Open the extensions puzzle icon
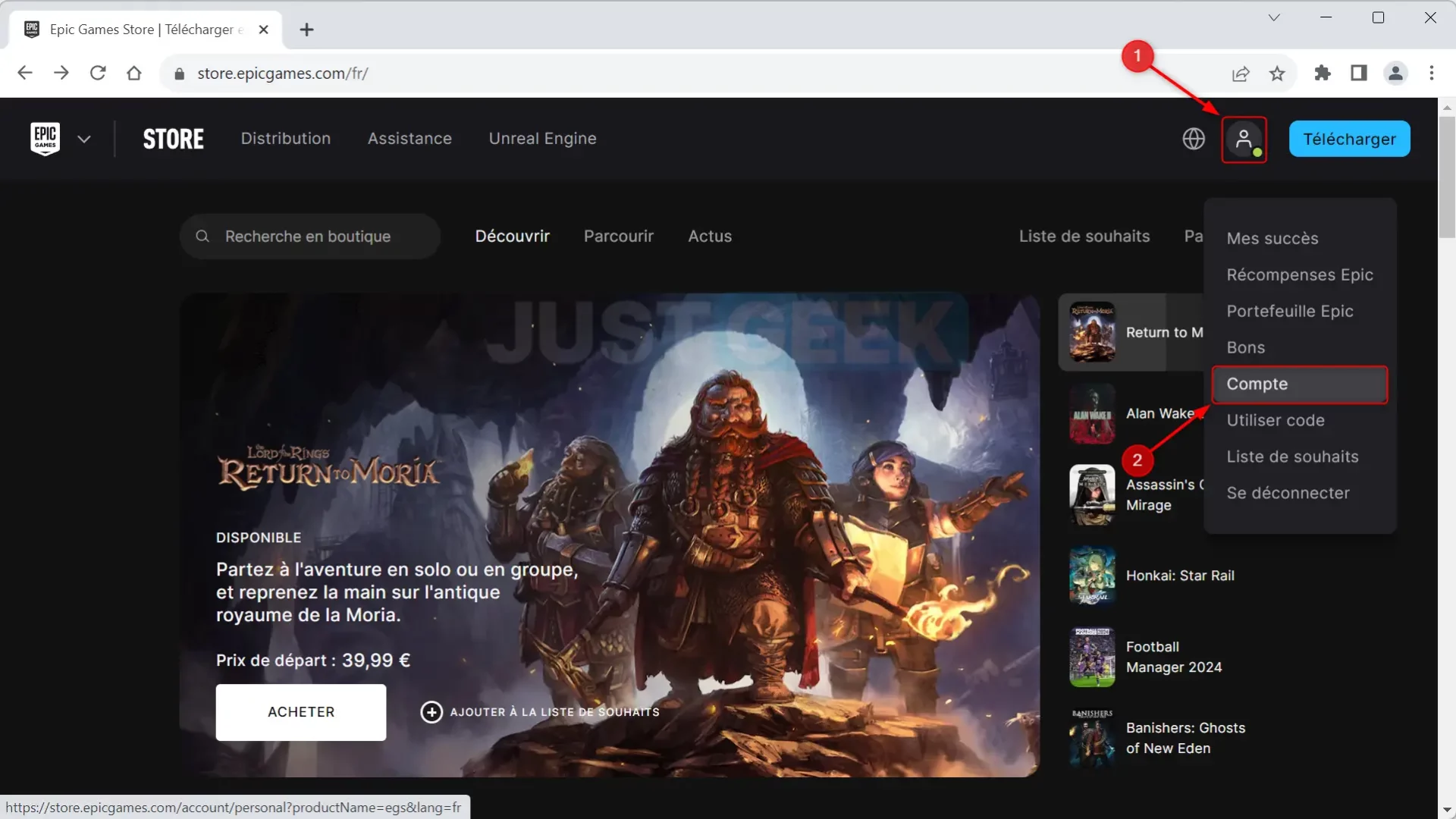 pos(1323,73)
